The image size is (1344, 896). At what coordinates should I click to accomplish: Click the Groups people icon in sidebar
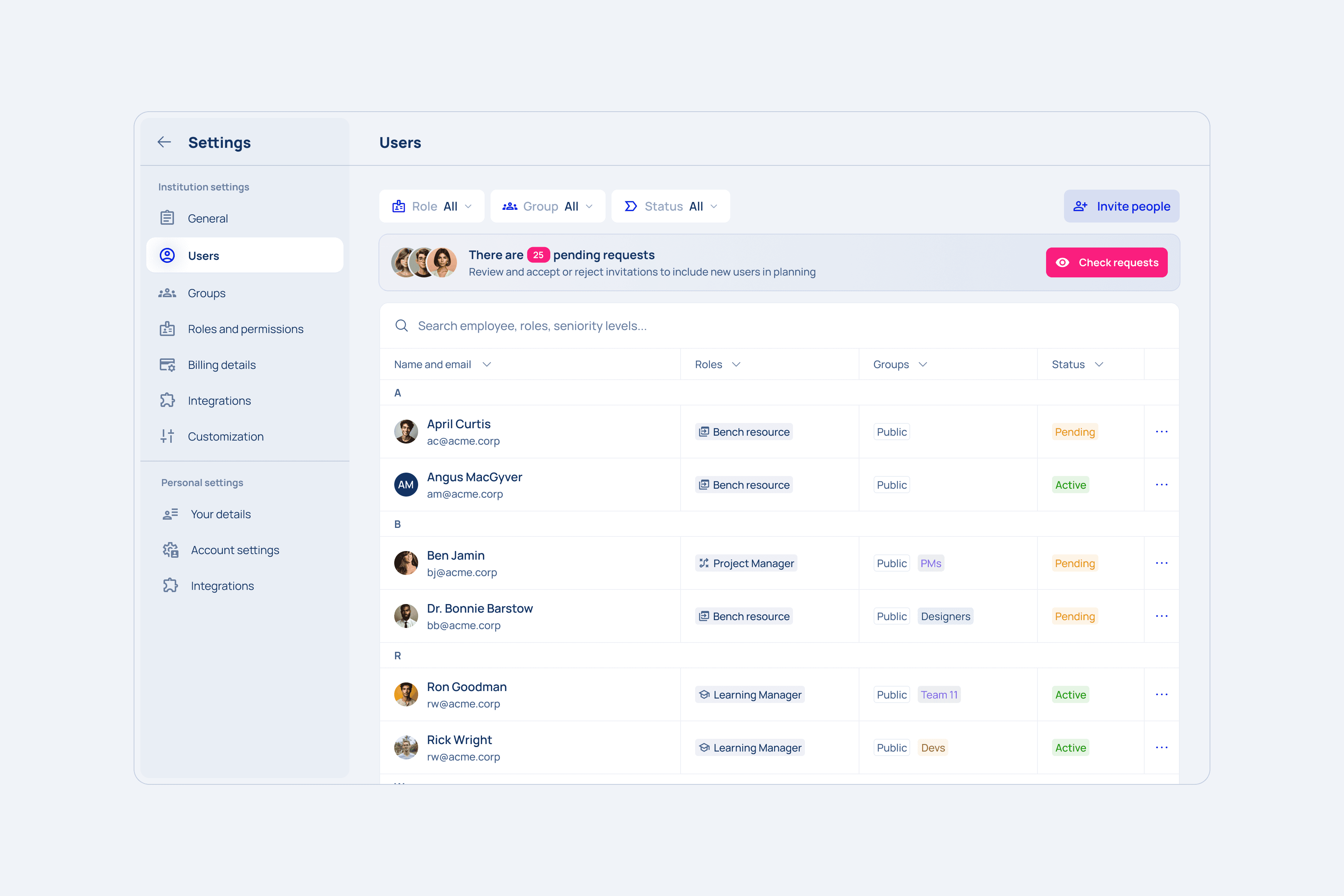[x=167, y=293]
